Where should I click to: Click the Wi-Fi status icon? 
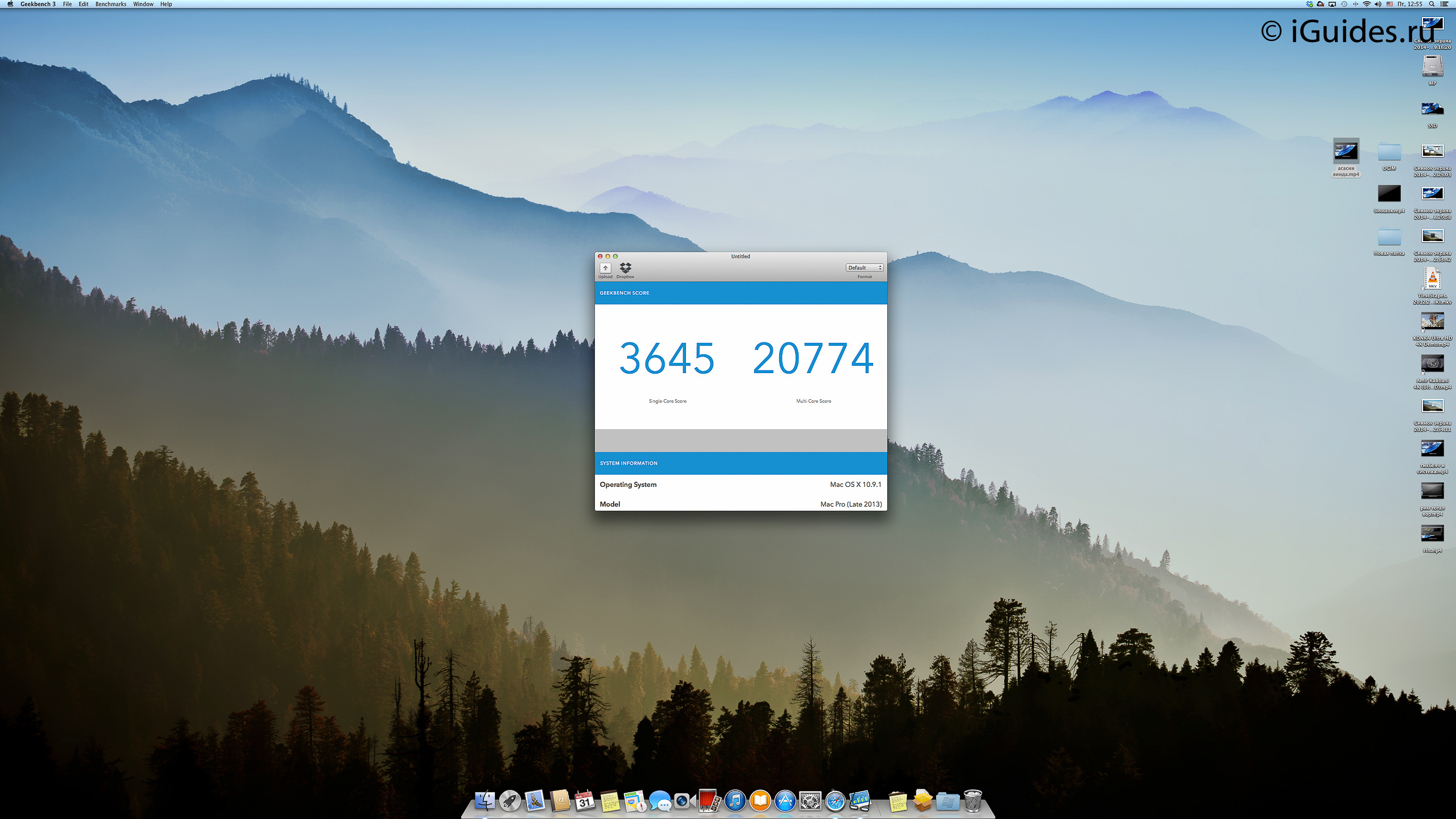[x=1366, y=4]
